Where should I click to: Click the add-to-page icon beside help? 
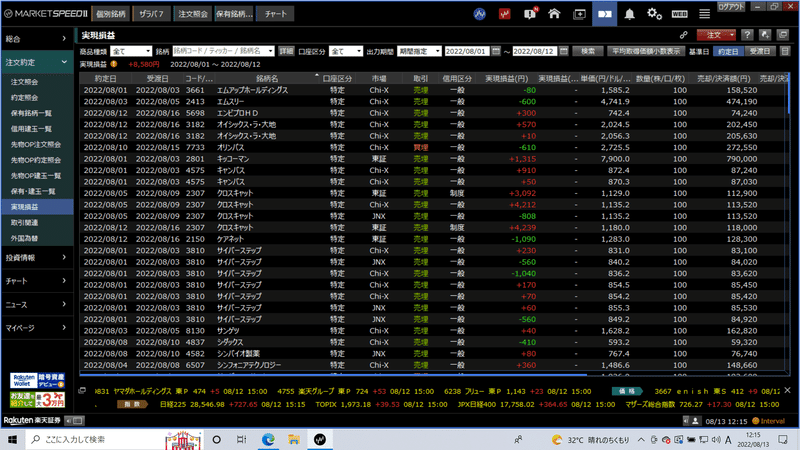(765, 35)
